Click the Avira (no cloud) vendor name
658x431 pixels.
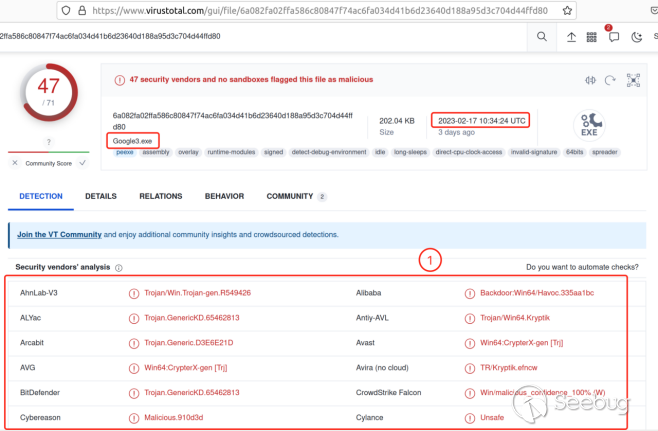coord(382,368)
